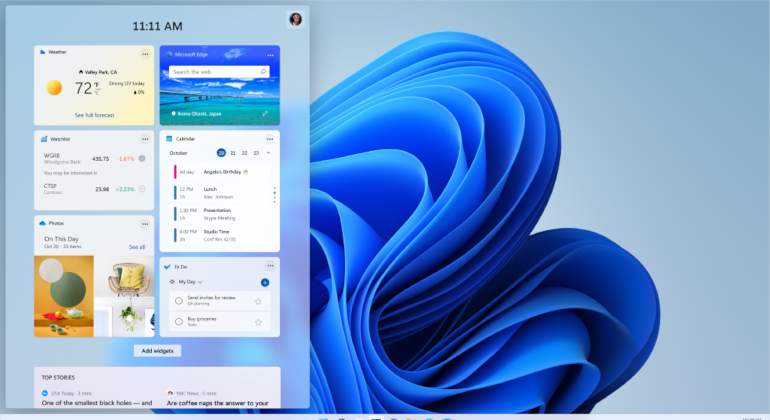Open the Weather widget options menu
This screenshot has height=420, width=770.
click(x=145, y=54)
